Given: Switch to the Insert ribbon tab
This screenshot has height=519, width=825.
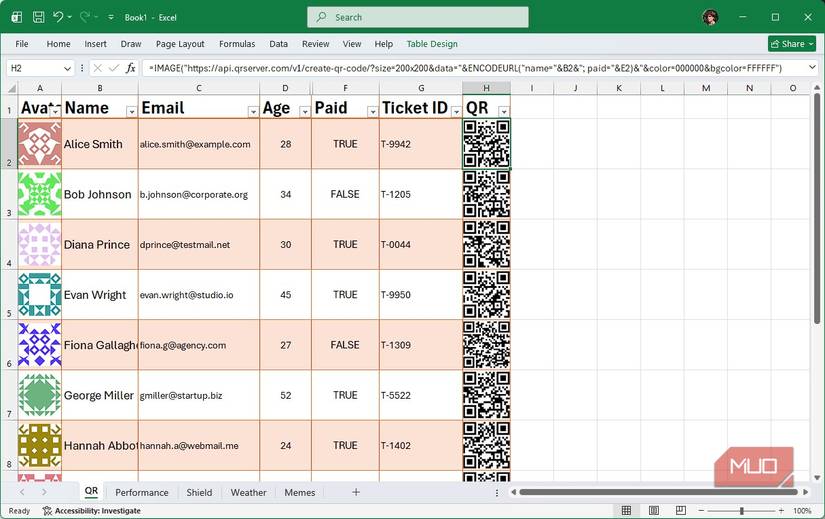Looking at the screenshot, I should (95, 44).
